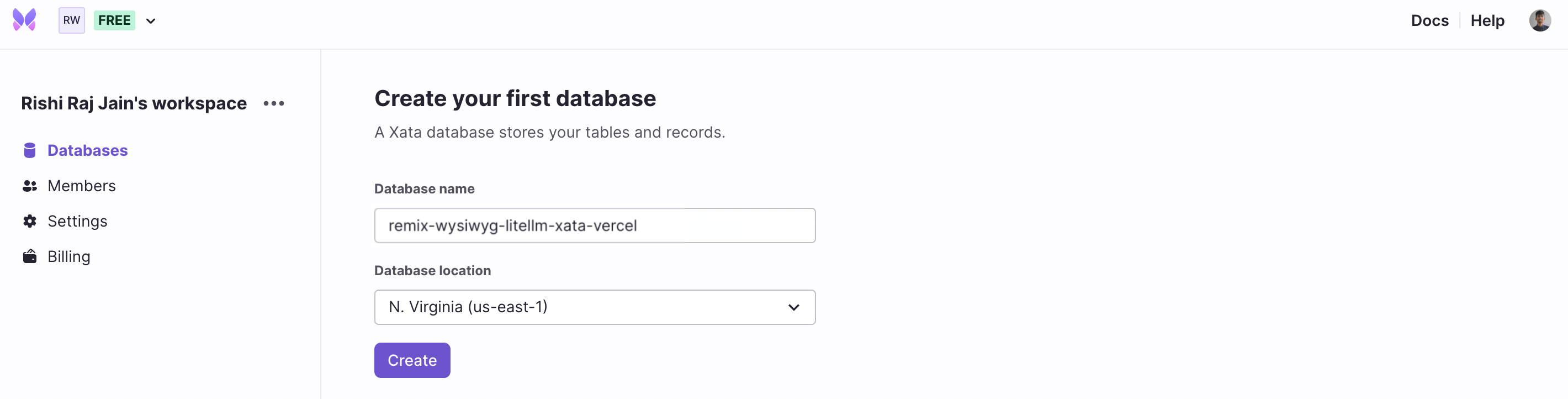
Task: Click the RW workspace badge
Action: click(71, 20)
